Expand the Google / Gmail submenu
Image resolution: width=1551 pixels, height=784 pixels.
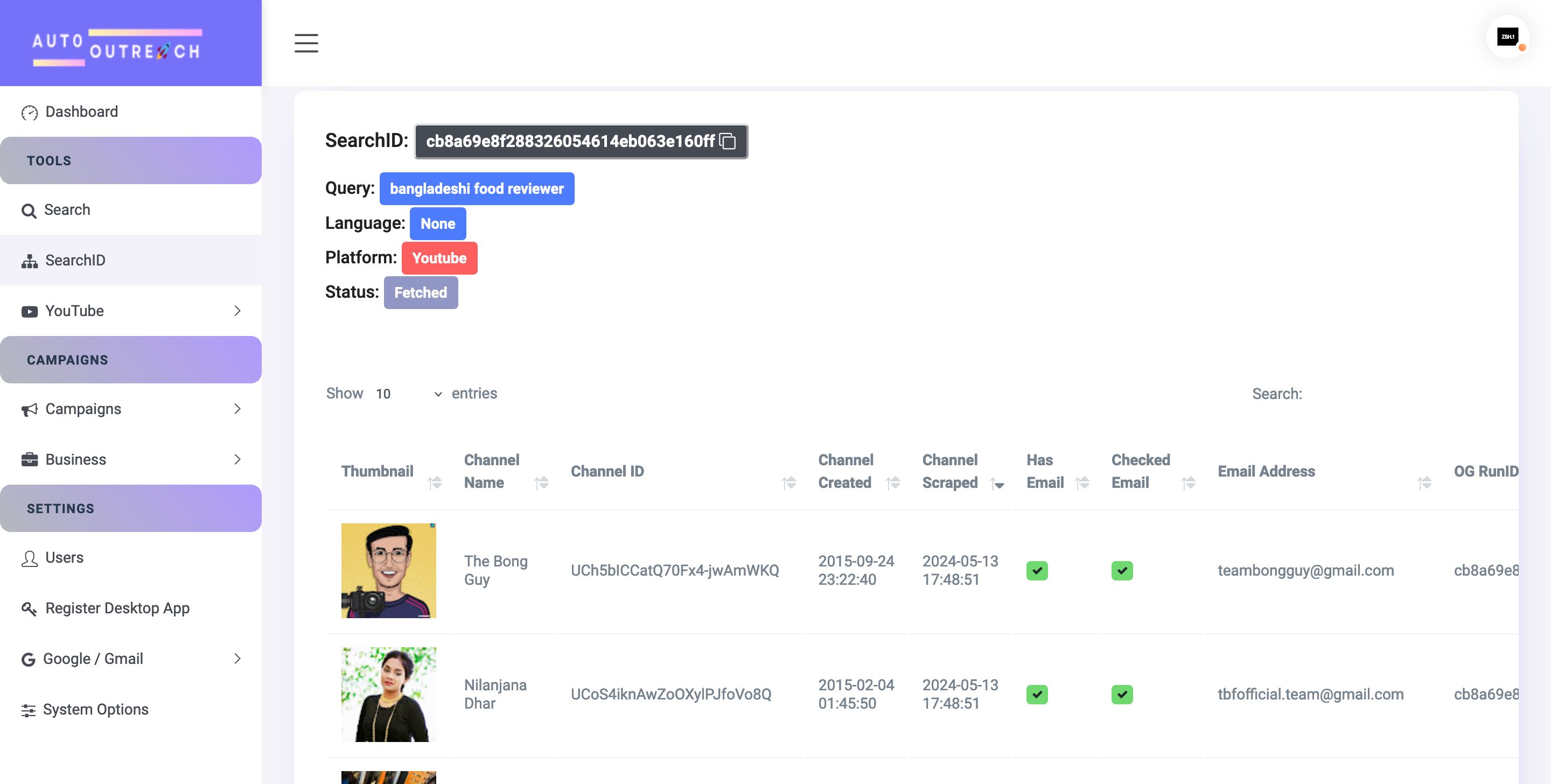click(237, 659)
